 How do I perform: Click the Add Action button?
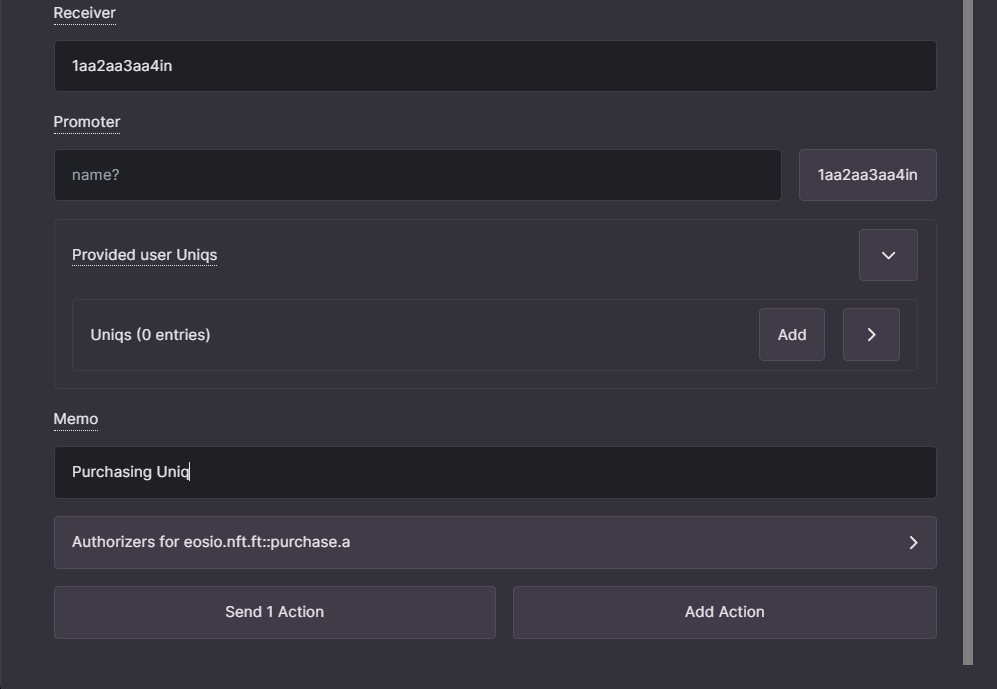tap(724, 612)
